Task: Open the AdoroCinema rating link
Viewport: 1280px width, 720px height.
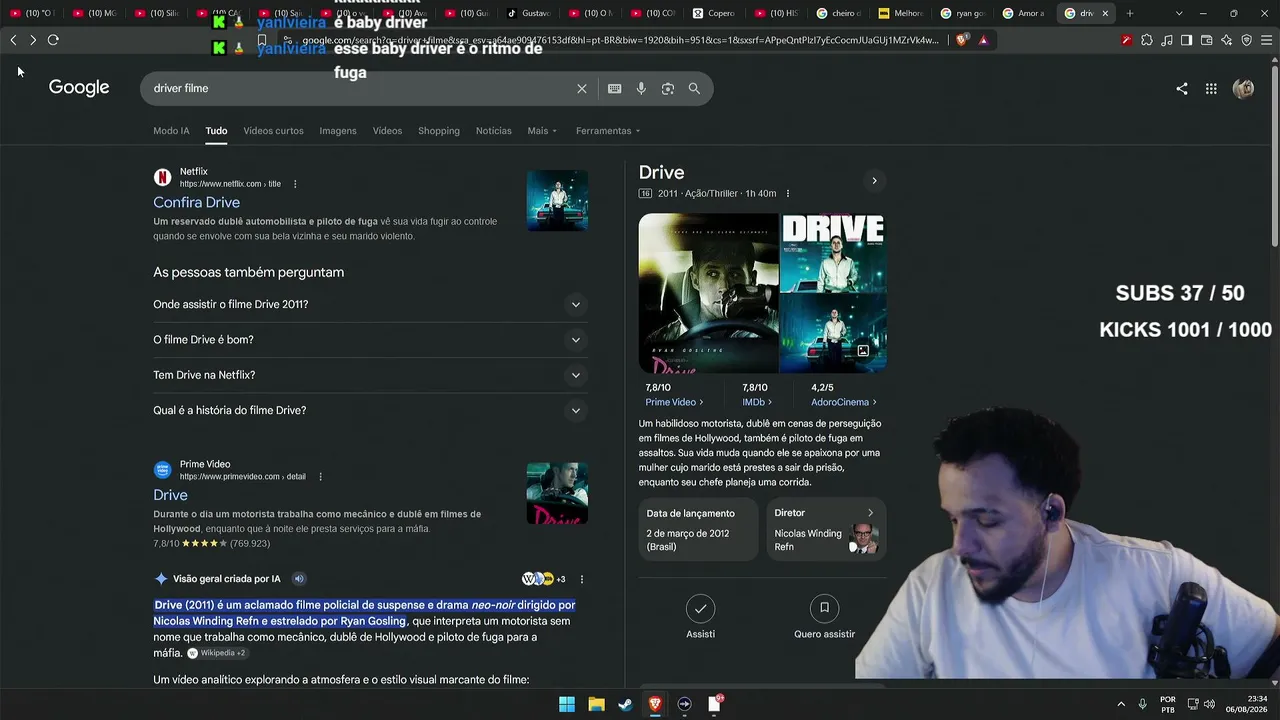Action: point(844,402)
